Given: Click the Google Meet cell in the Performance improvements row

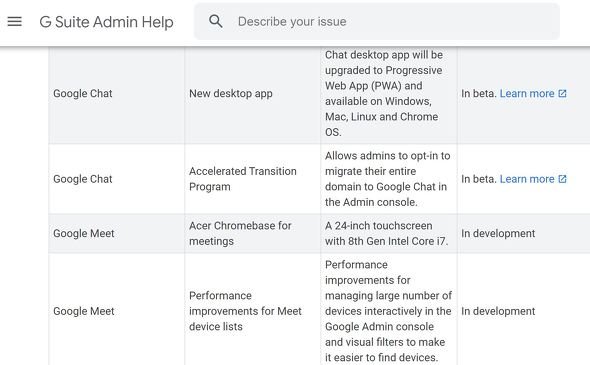Looking at the screenshot, I should [117, 311].
